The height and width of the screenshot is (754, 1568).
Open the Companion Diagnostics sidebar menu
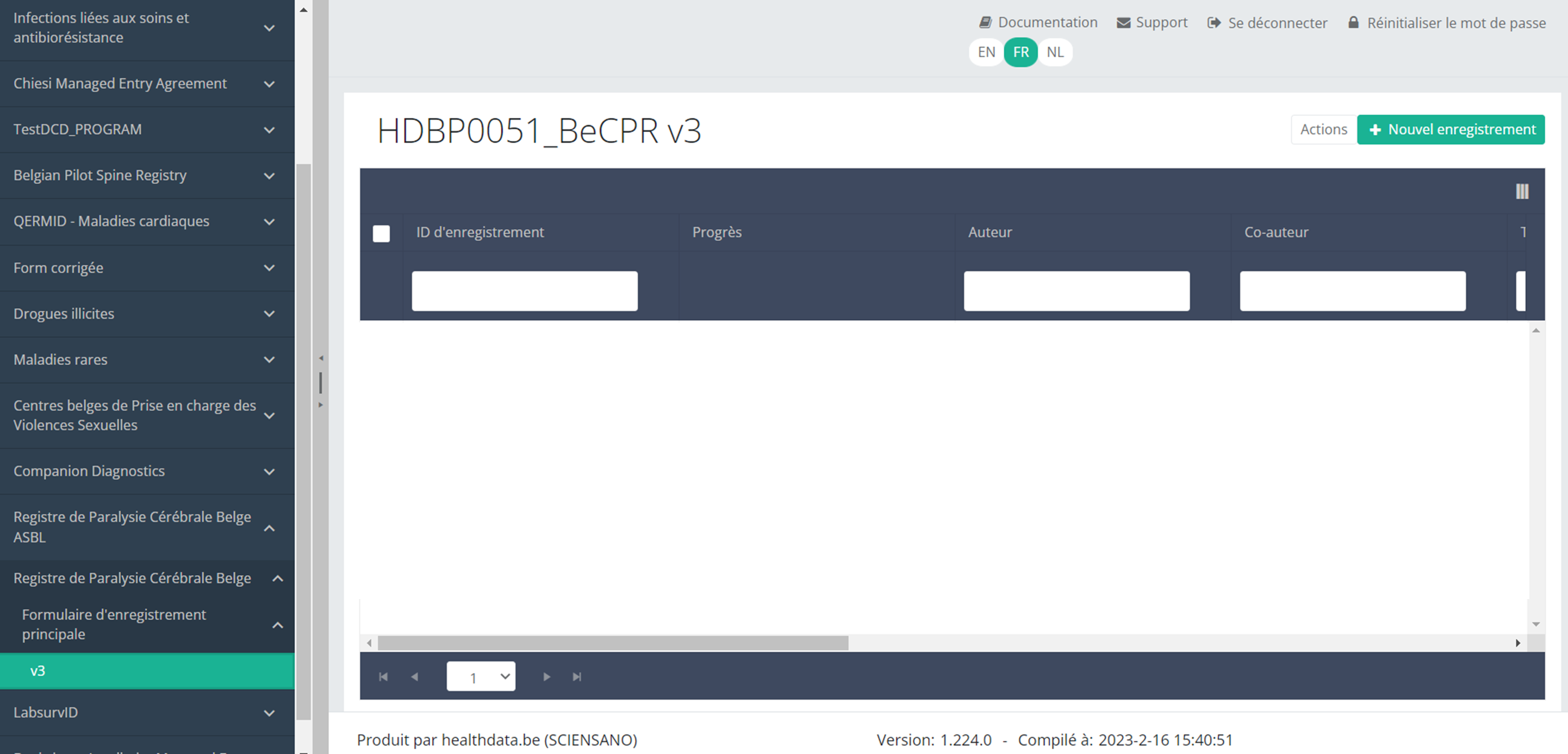(146, 471)
